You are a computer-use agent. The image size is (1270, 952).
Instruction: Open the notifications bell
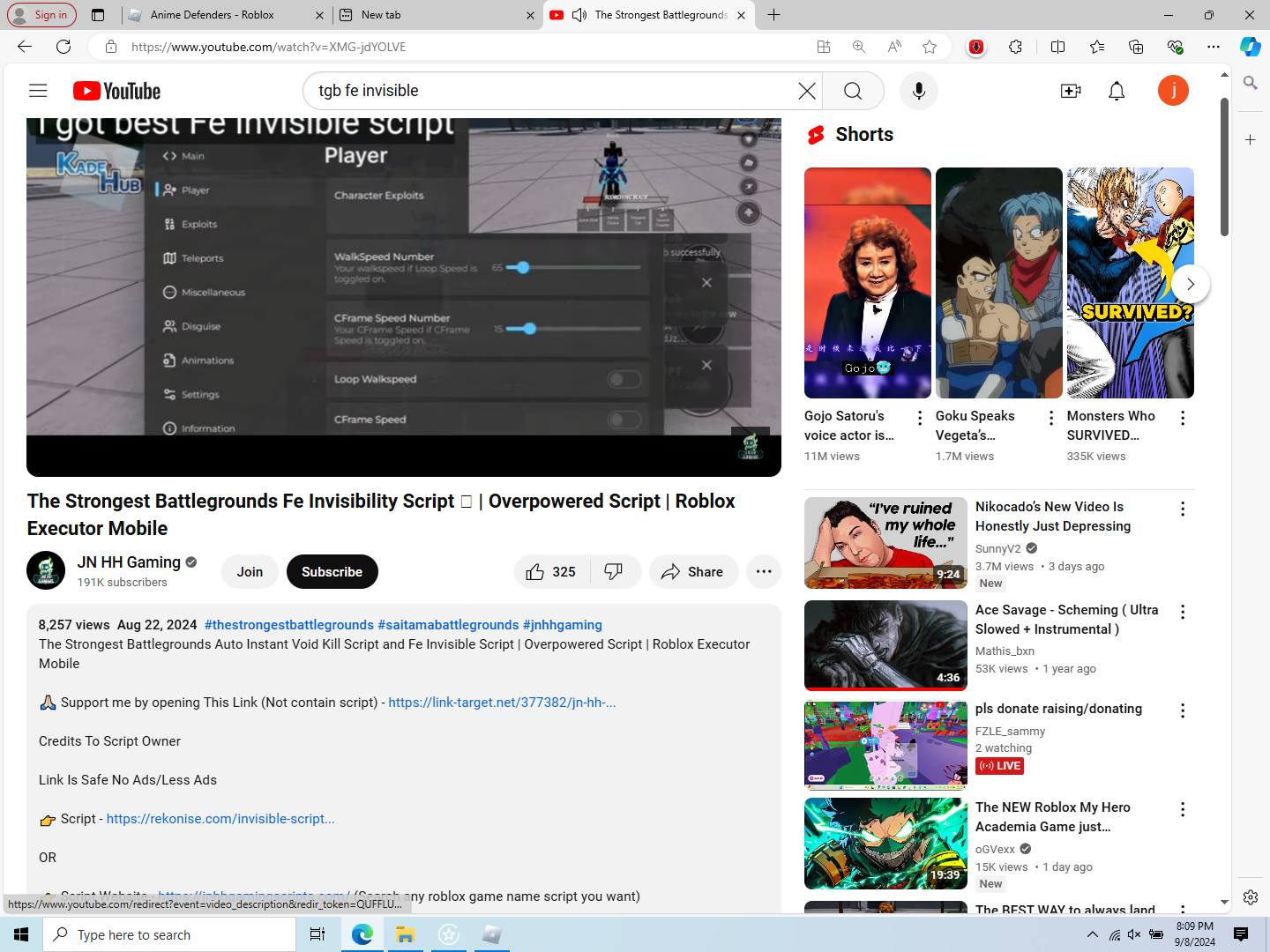pyautogui.click(x=1117, y=91)
